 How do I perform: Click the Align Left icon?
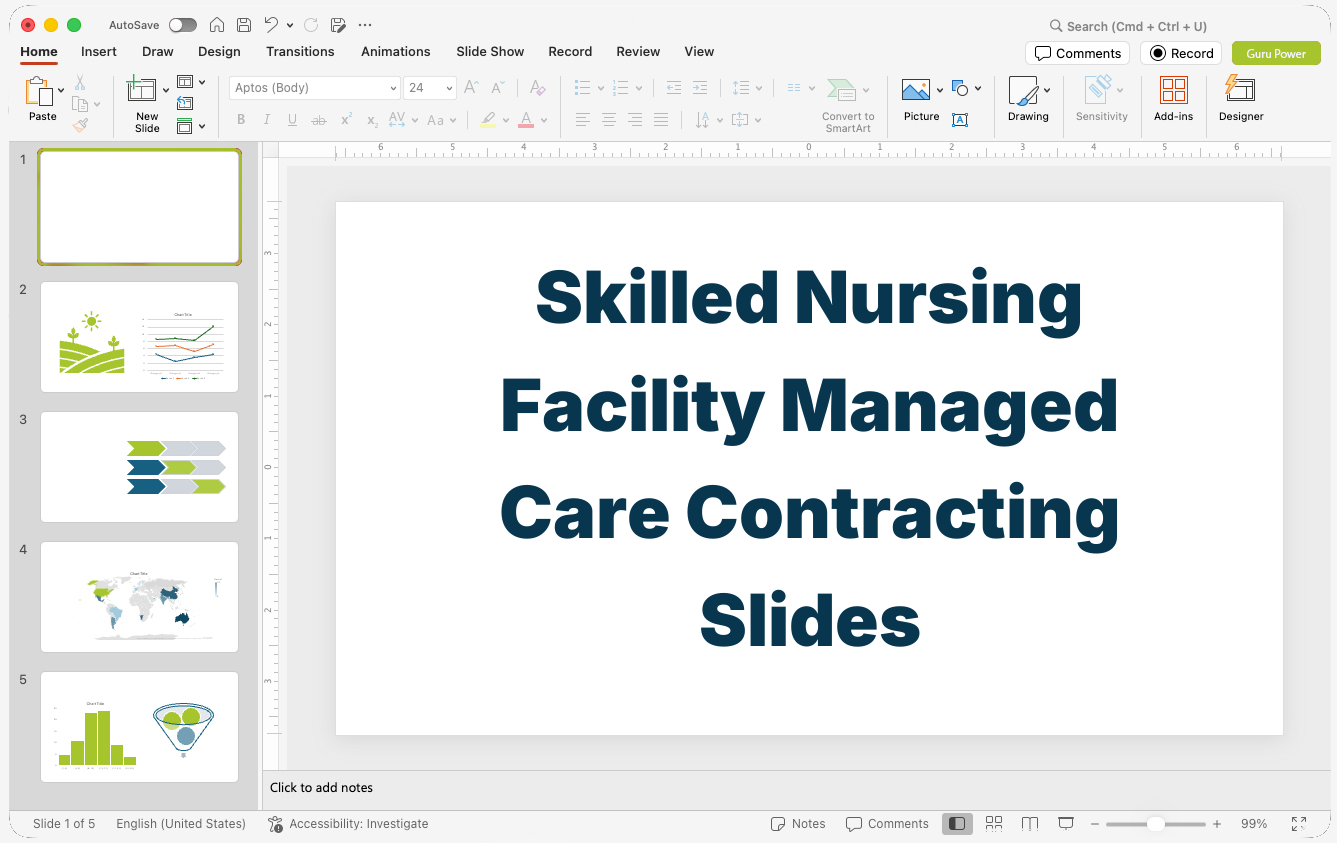(x=583, y=120)
